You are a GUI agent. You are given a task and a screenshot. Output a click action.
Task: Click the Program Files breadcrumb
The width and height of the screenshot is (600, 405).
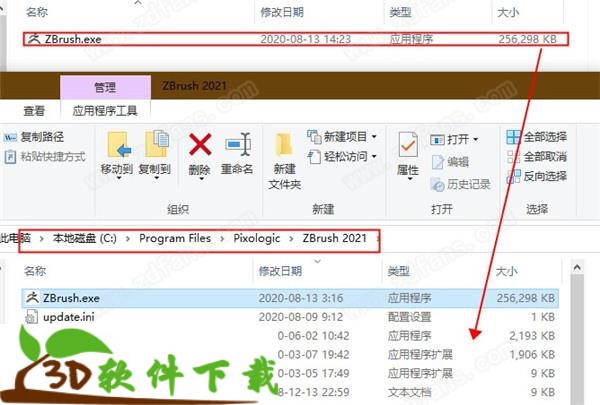tap(175, 238)
